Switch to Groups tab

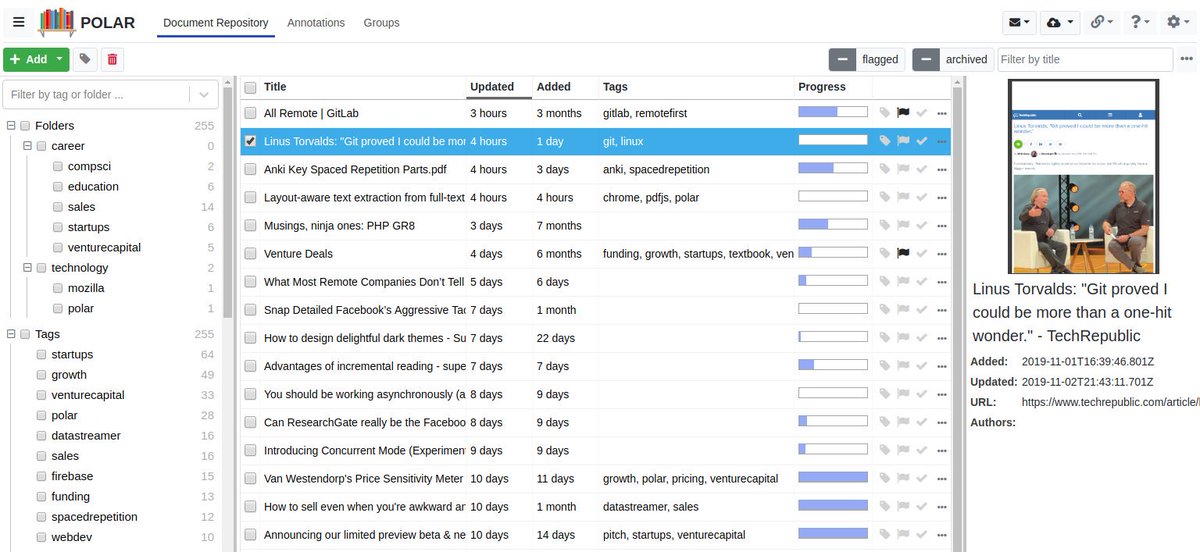pos(381,22)
